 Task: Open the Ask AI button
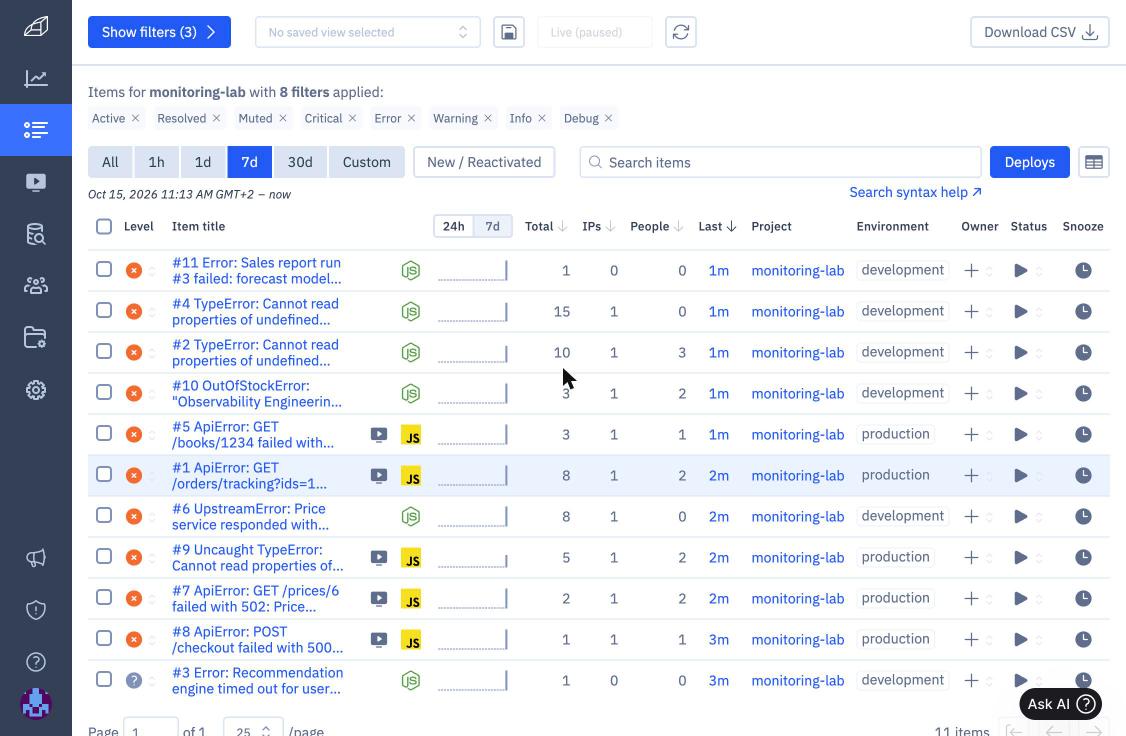click(1061, 704)
